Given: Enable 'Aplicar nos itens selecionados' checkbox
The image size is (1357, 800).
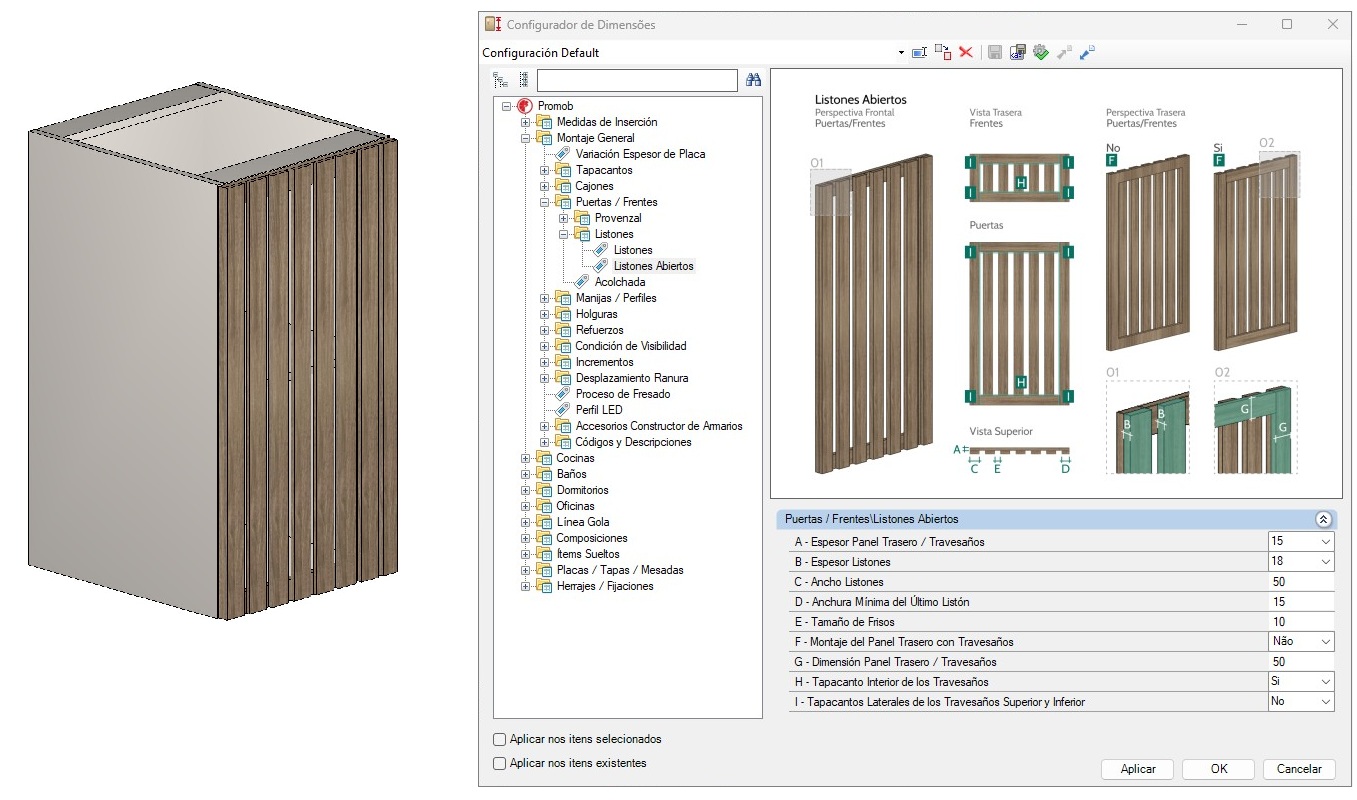Looking at the screenshot, I should tap(500, 740).
